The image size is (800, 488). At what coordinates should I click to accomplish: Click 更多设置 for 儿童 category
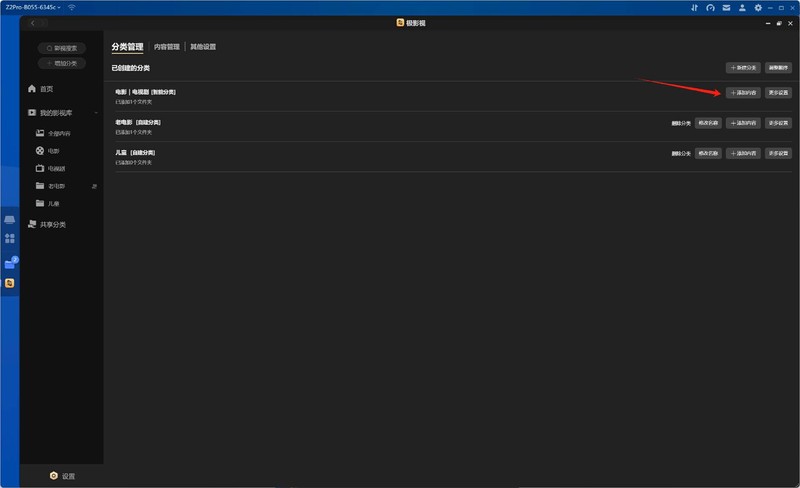click(778, 153)
